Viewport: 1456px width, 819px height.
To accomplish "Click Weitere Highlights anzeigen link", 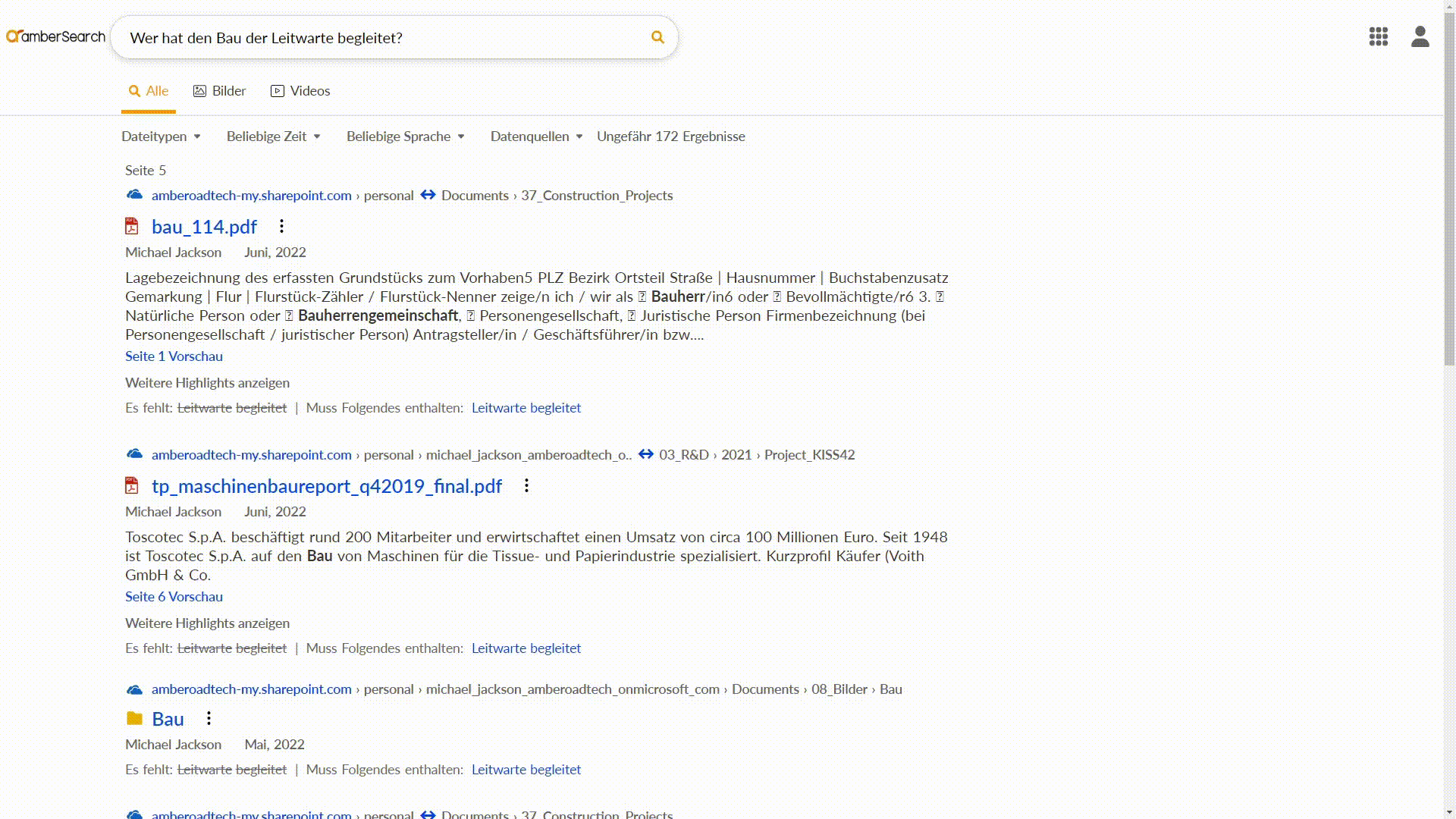I will click(x=207, y=383).
